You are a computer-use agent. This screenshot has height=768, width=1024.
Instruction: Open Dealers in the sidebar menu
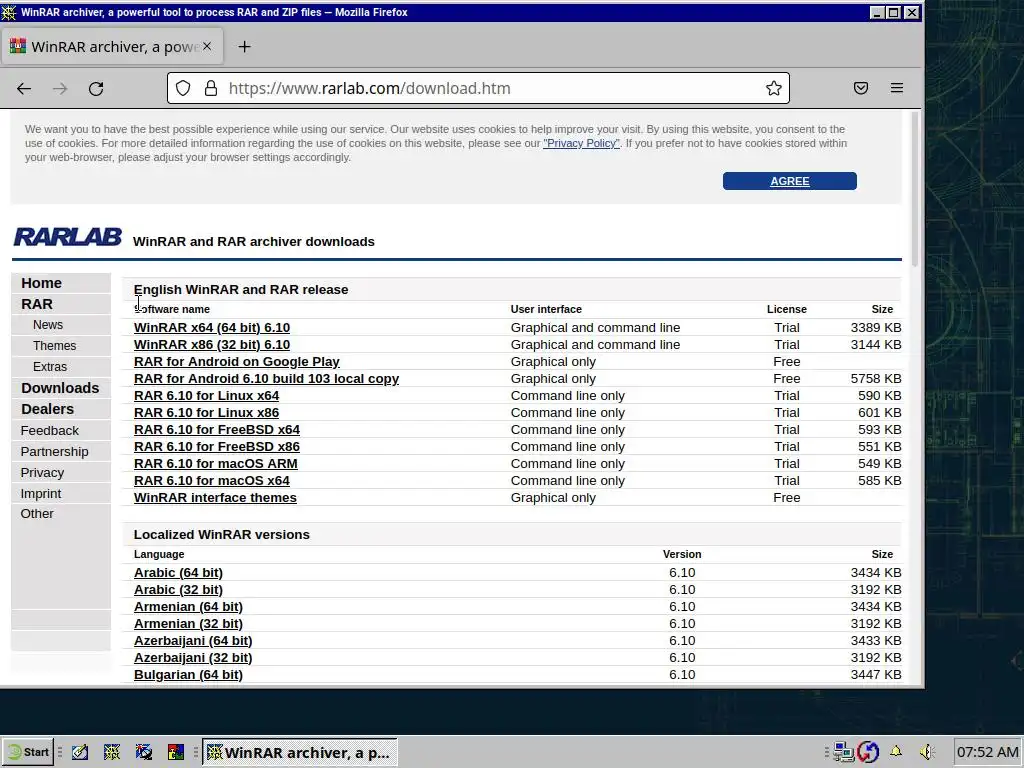pos(47,409)
